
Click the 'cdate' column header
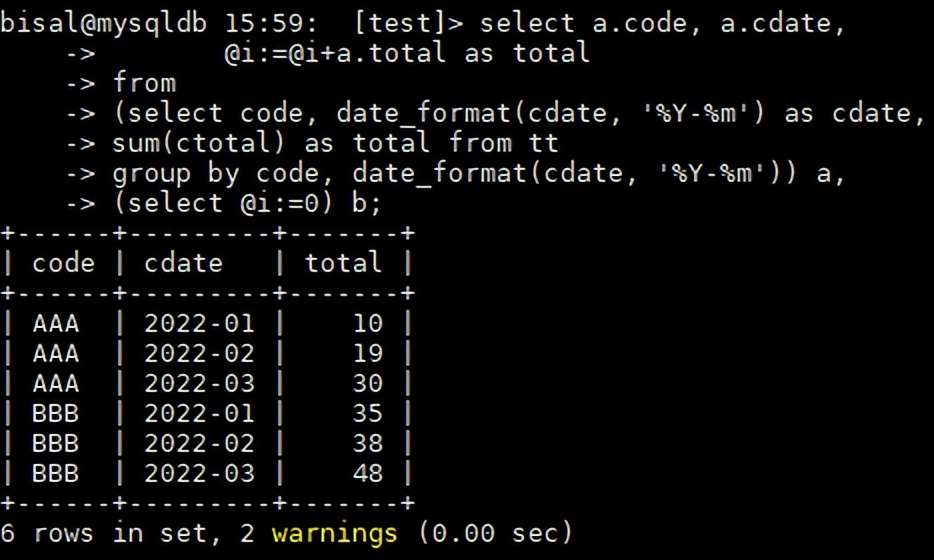[x=183, y=263]
